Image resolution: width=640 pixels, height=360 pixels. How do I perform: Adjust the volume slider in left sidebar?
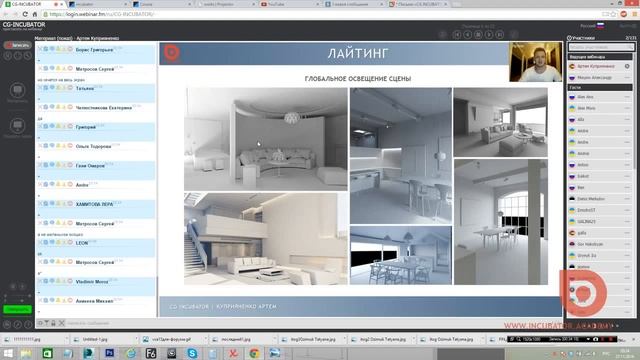point(18,296)
